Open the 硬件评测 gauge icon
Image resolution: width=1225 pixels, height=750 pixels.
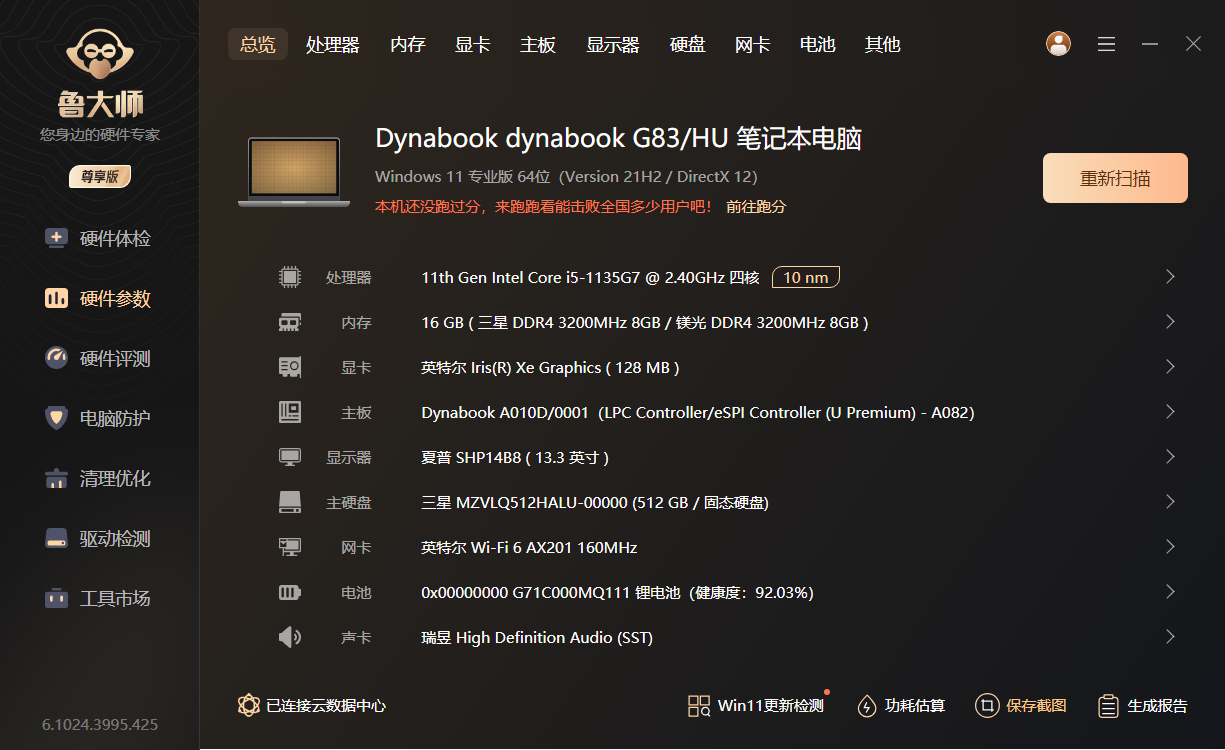[x=57, y=359]
